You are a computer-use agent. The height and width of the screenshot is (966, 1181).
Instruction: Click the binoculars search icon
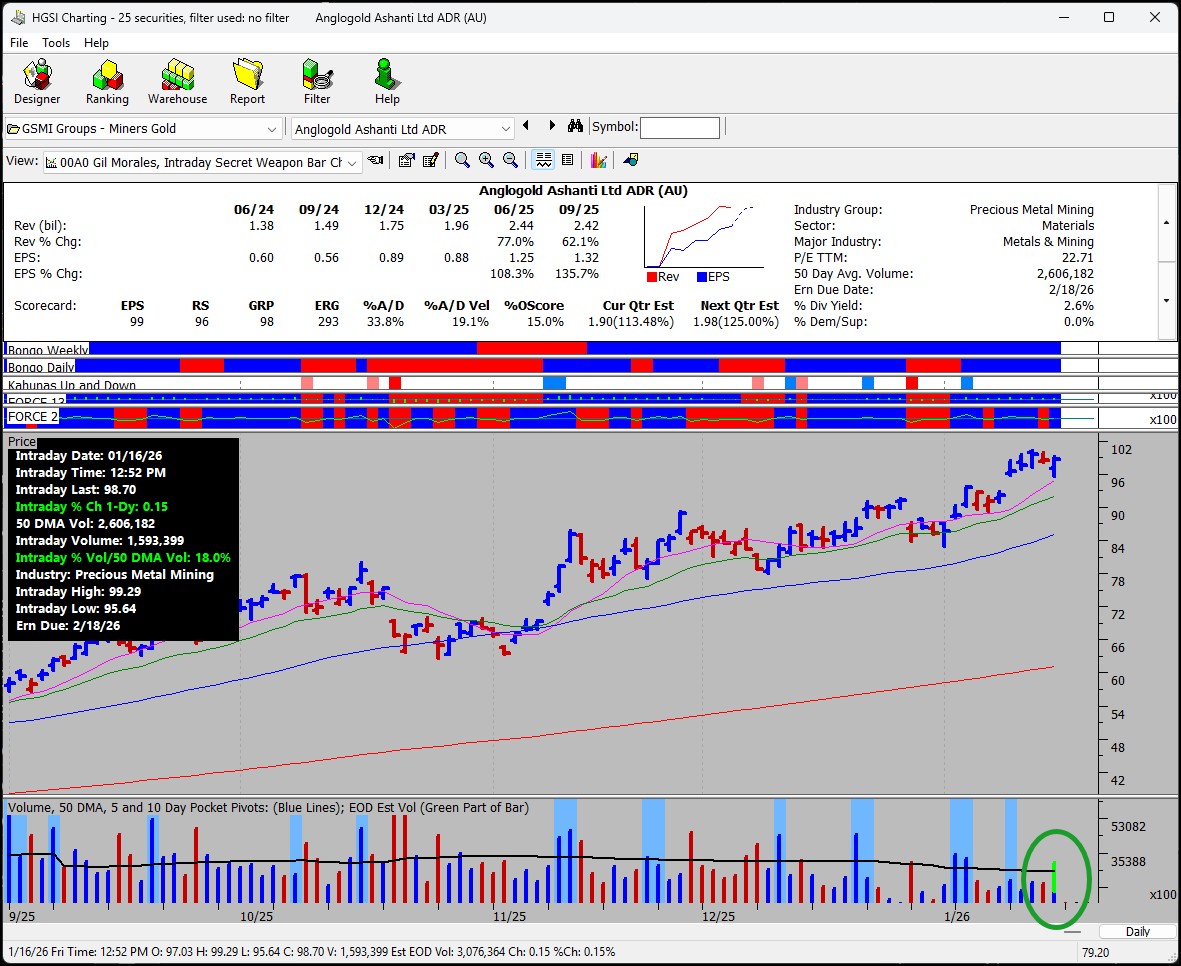pyautogui.click(x=575, y=127)
